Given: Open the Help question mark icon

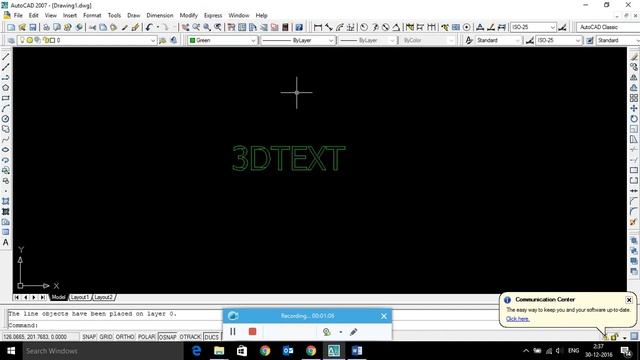Looking at the screenshot, I should pyautogui.click(x=299, y=27).
